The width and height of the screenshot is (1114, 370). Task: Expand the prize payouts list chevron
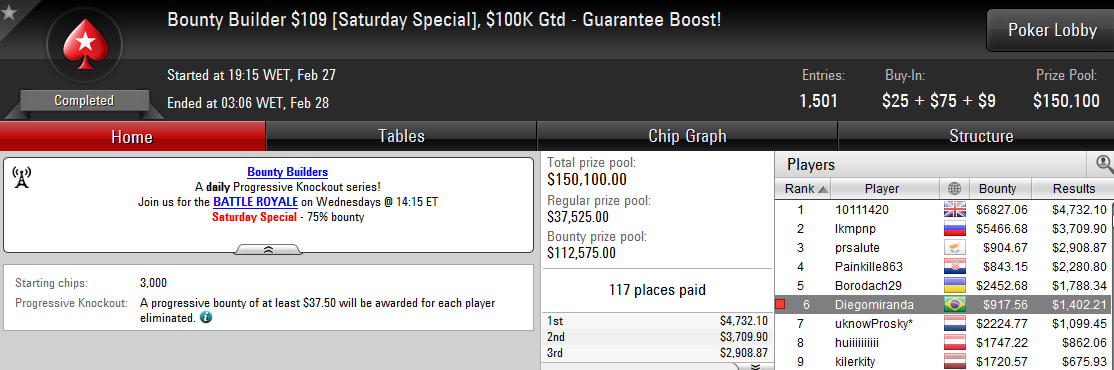(756, 366)
